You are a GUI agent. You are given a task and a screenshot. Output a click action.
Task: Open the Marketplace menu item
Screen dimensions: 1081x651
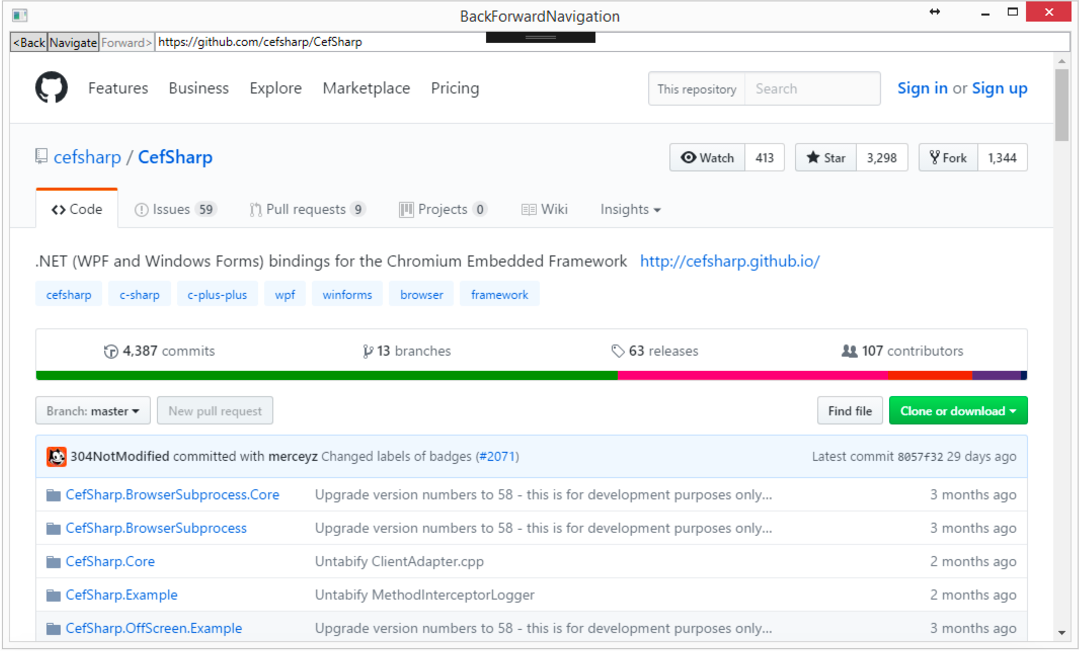pyautogui.click(x=366, y=88)
